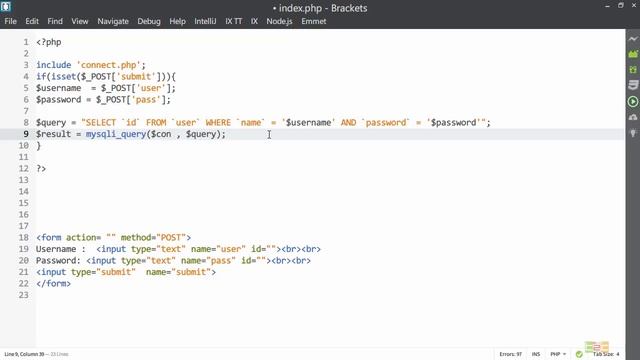Open the Emmet menu
Viewport: 640px width, 360px height.
tap(313, 21)
